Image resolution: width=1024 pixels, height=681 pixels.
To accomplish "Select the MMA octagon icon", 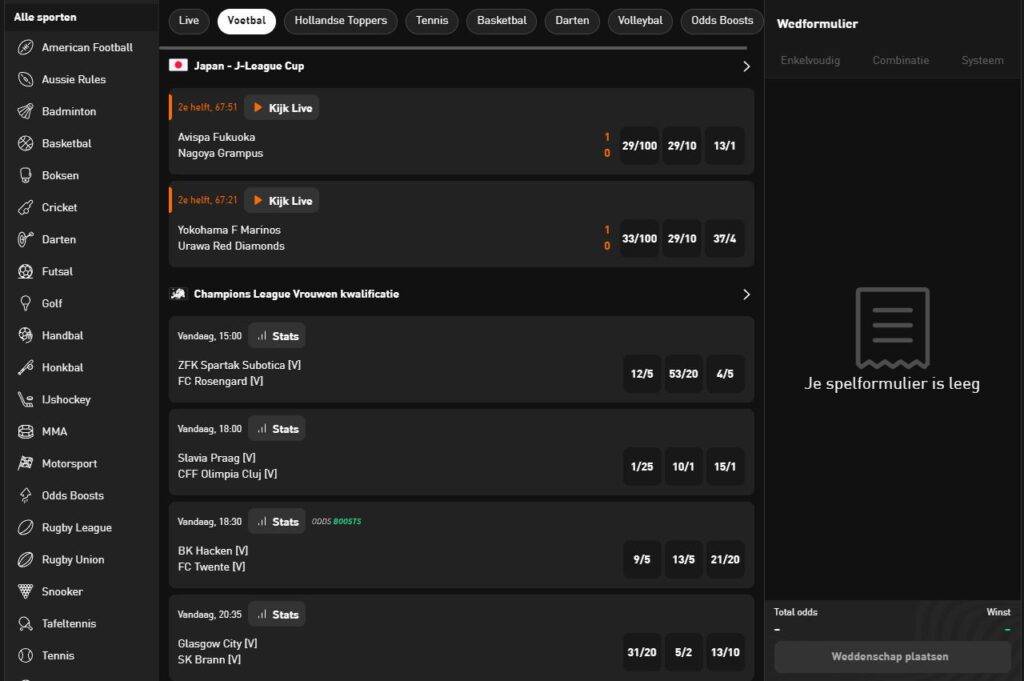I will point(25,431).
